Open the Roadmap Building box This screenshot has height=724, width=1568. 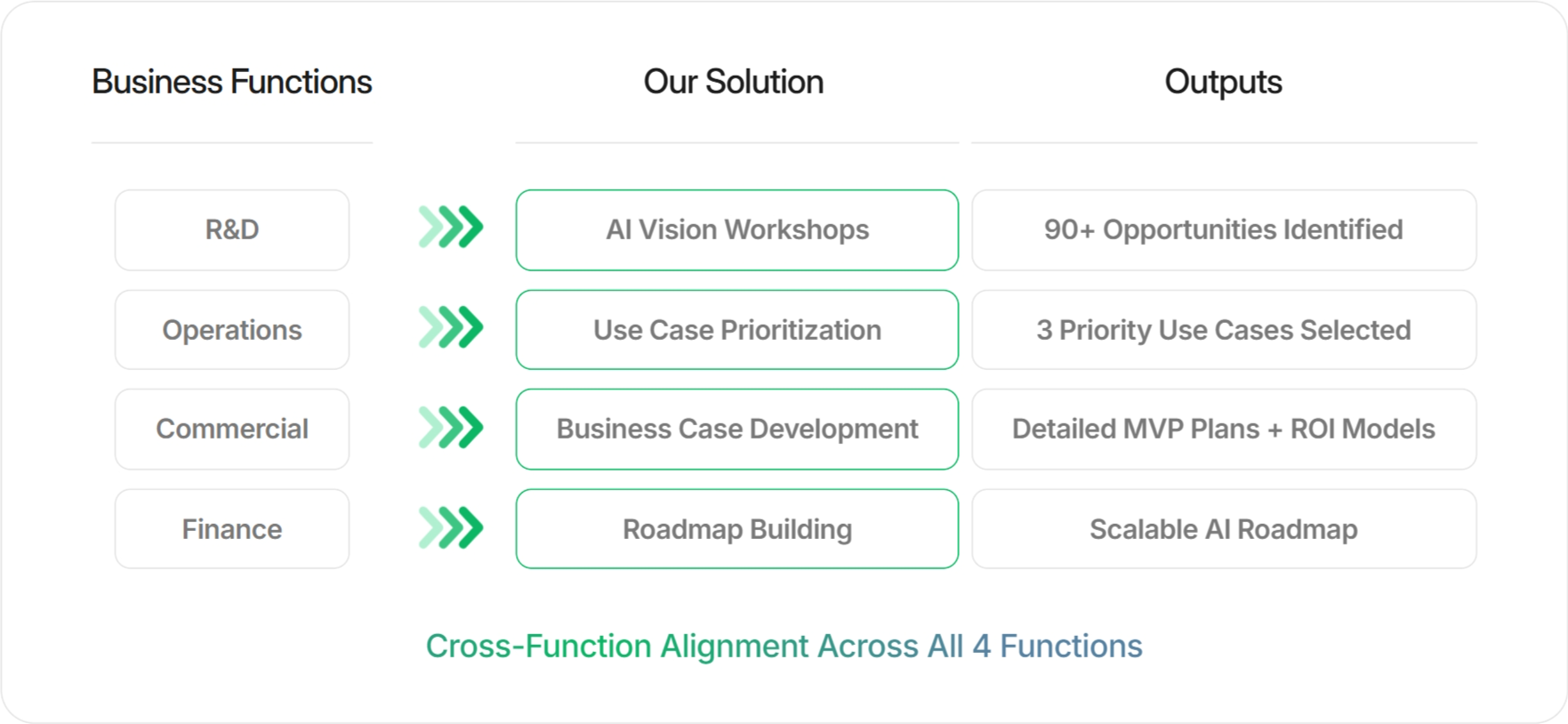click(x=736, y=529)
